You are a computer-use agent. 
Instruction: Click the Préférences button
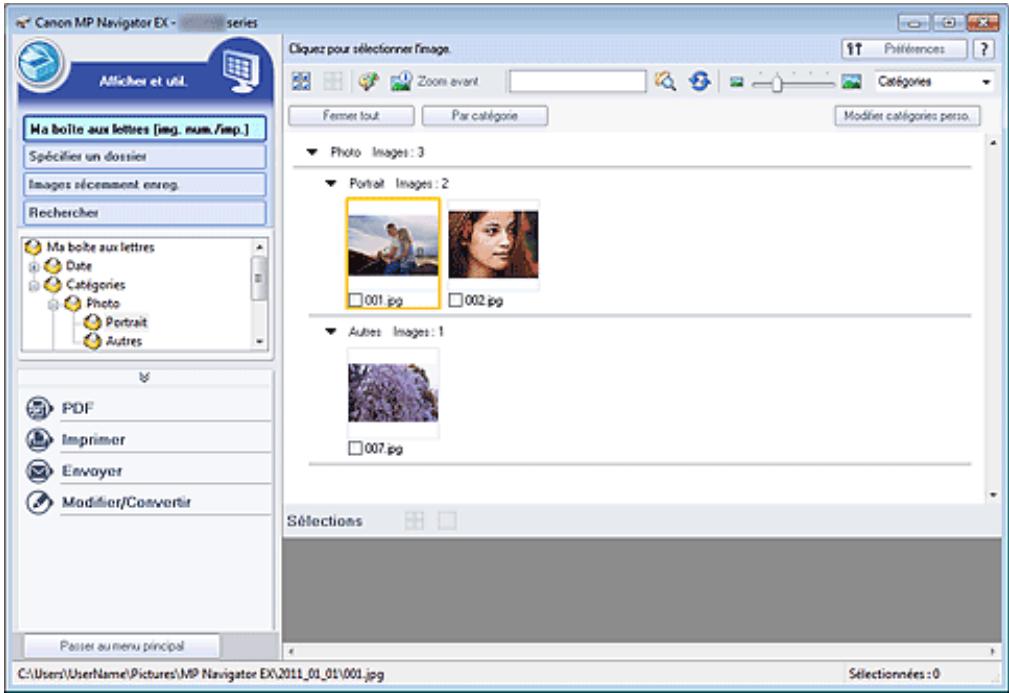click(x=904, y=49)
